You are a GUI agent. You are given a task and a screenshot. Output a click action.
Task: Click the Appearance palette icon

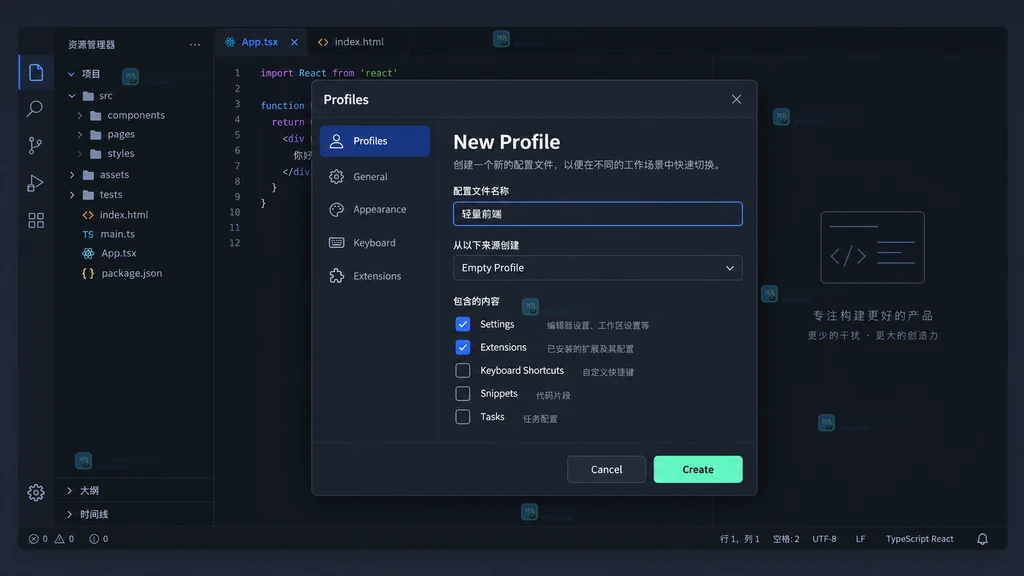(x=336, y=209)
